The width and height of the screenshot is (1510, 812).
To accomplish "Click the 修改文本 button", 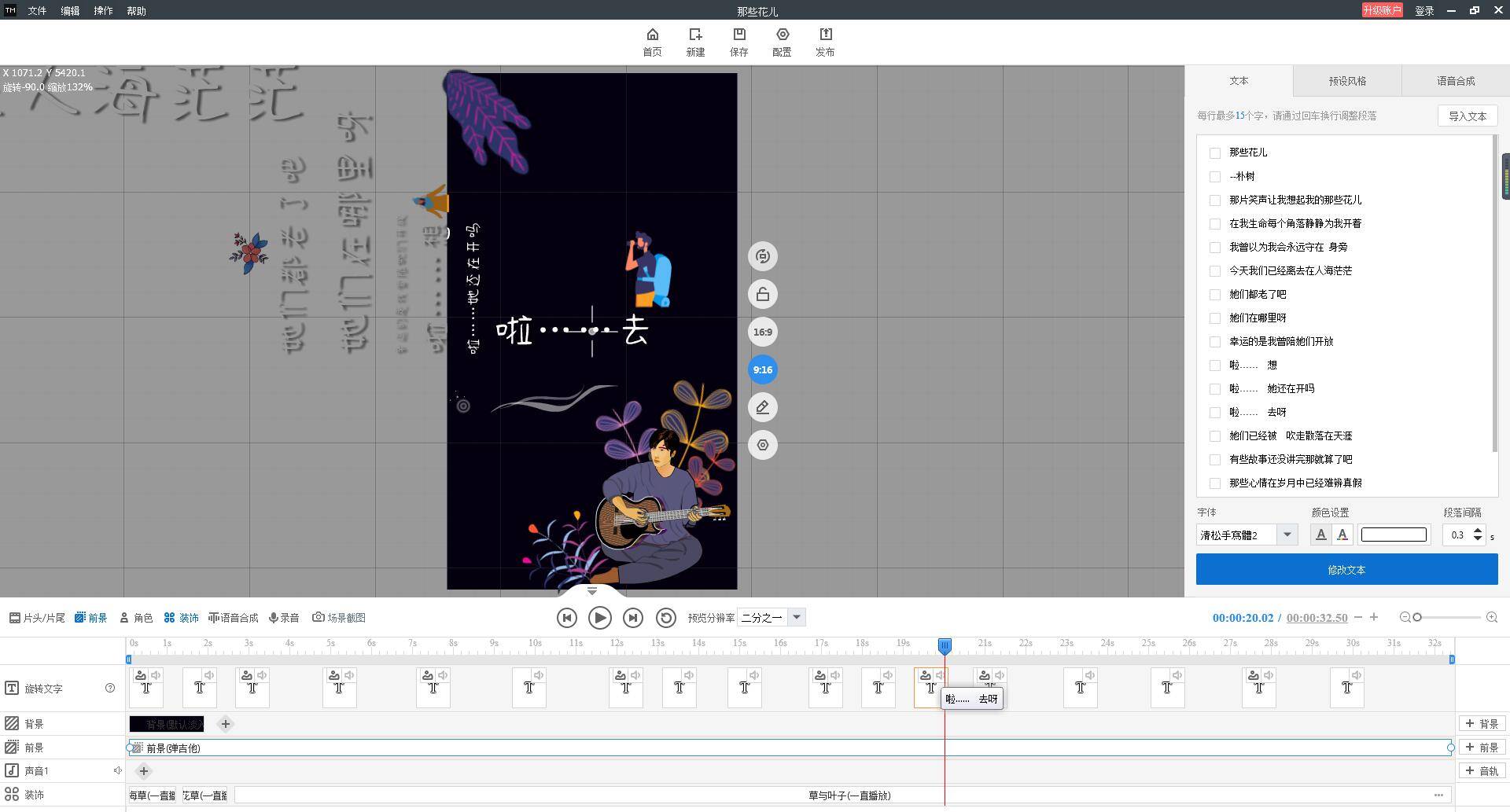I will tap(1346, 569).
